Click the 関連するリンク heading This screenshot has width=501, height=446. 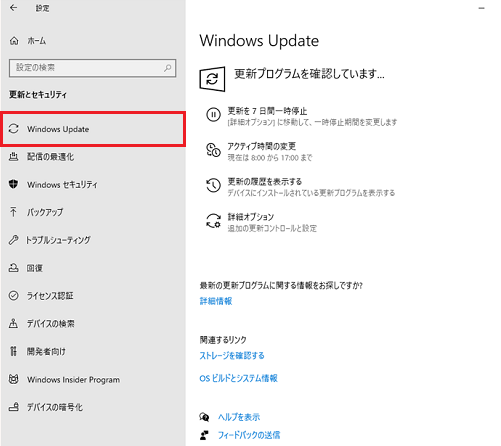223,340
